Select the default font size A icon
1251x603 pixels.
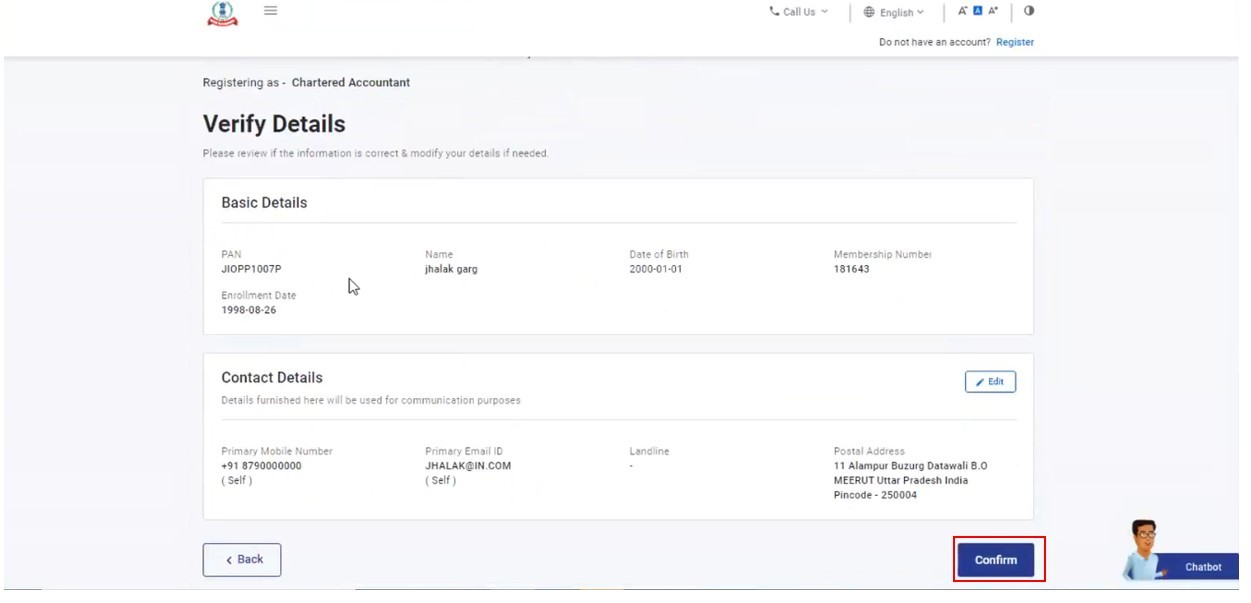(978, 12)
